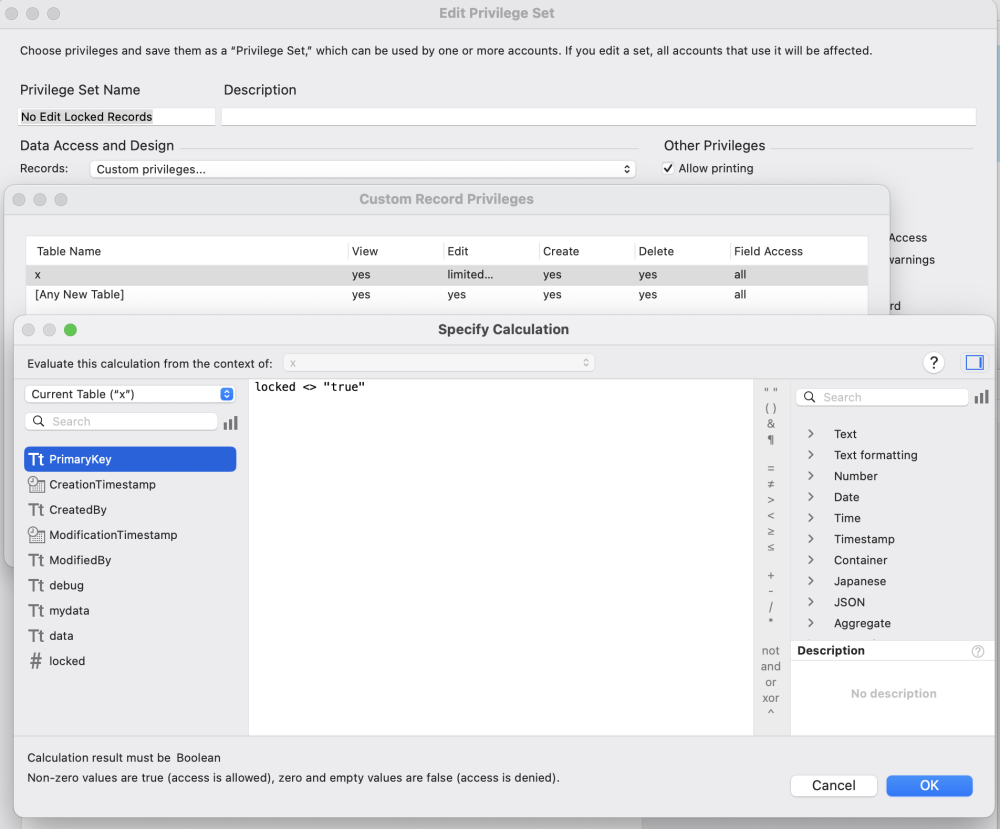The width and height of the screenshot is (1000, 829).
Task: Click OK to confirm the calculation
Action: [929, 786]
